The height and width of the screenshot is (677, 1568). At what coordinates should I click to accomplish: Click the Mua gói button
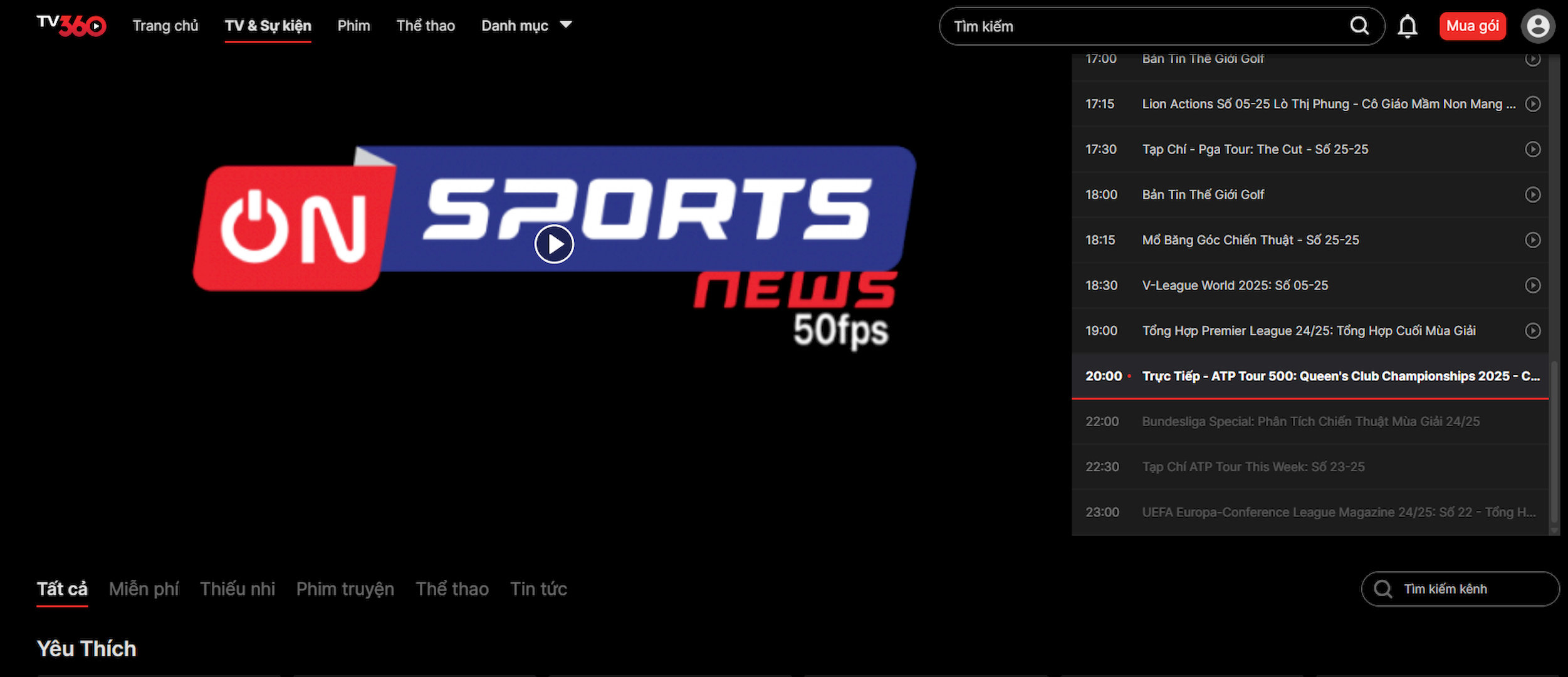click(x=1472, y=26)
